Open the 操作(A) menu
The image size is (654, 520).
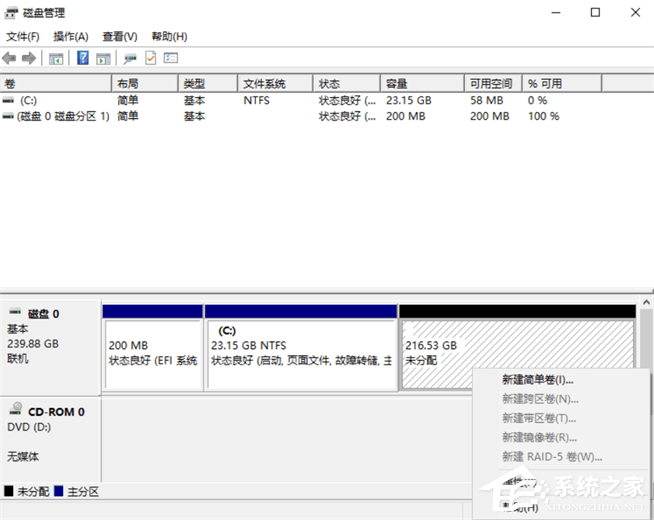pos(71,37)
